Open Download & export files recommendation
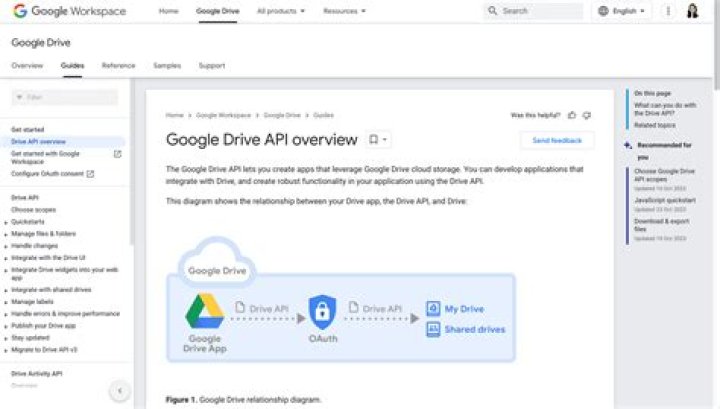 (x=662, y=225)
